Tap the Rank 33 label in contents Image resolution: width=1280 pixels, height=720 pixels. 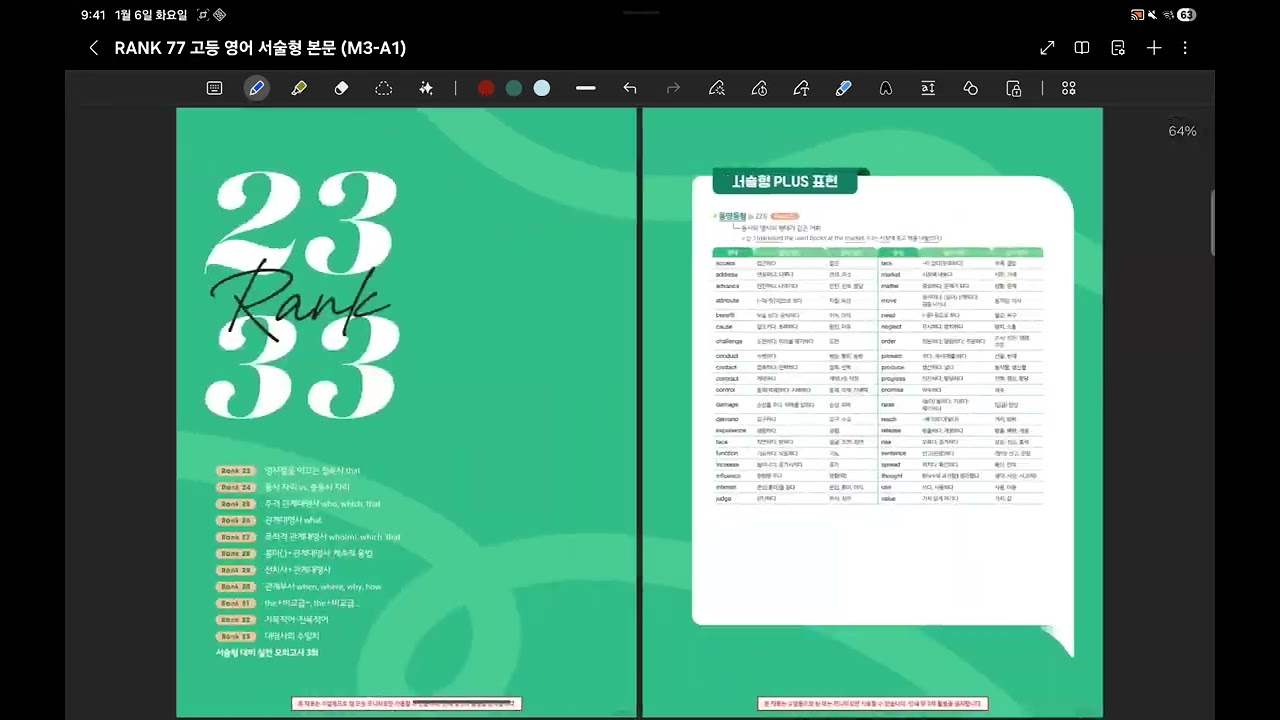[x=236, y=636]
